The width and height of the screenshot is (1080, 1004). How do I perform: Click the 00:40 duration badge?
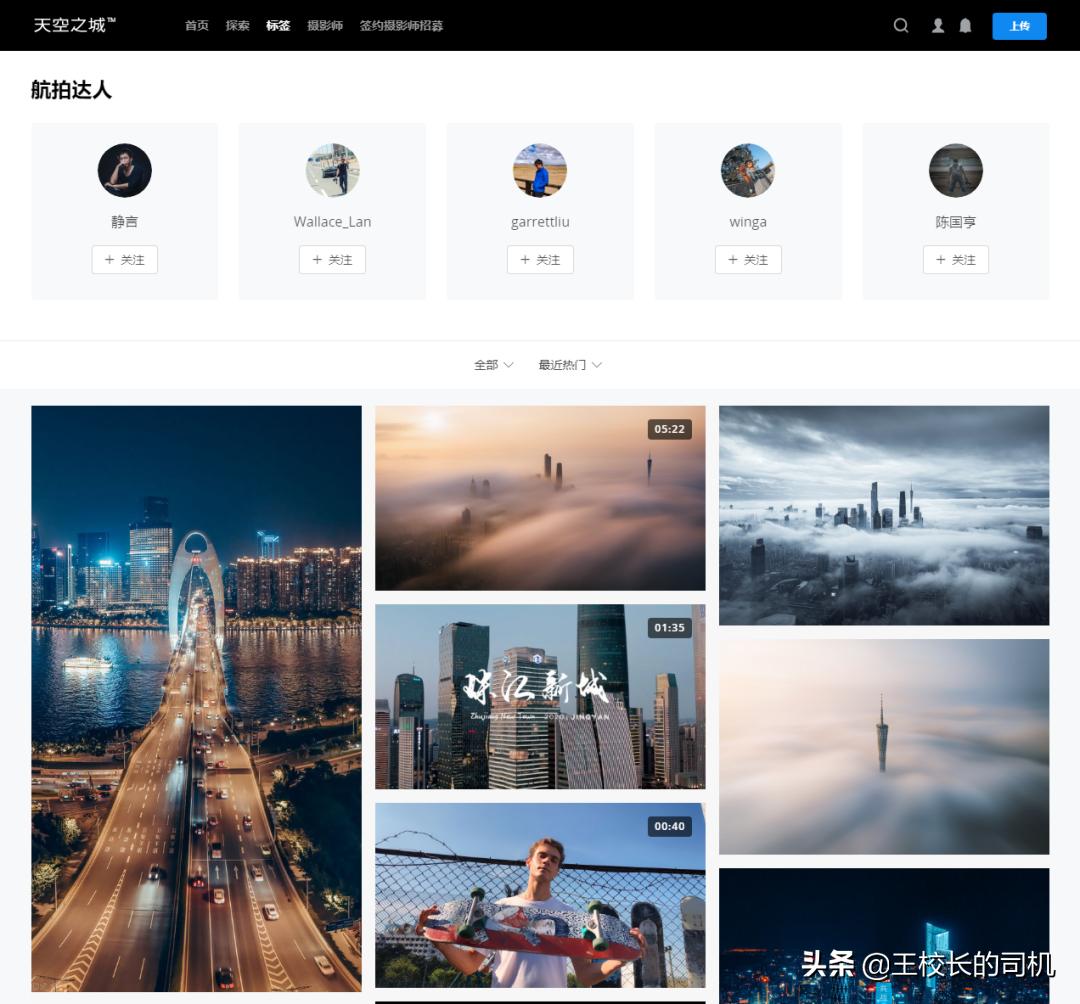click(669, 826)
